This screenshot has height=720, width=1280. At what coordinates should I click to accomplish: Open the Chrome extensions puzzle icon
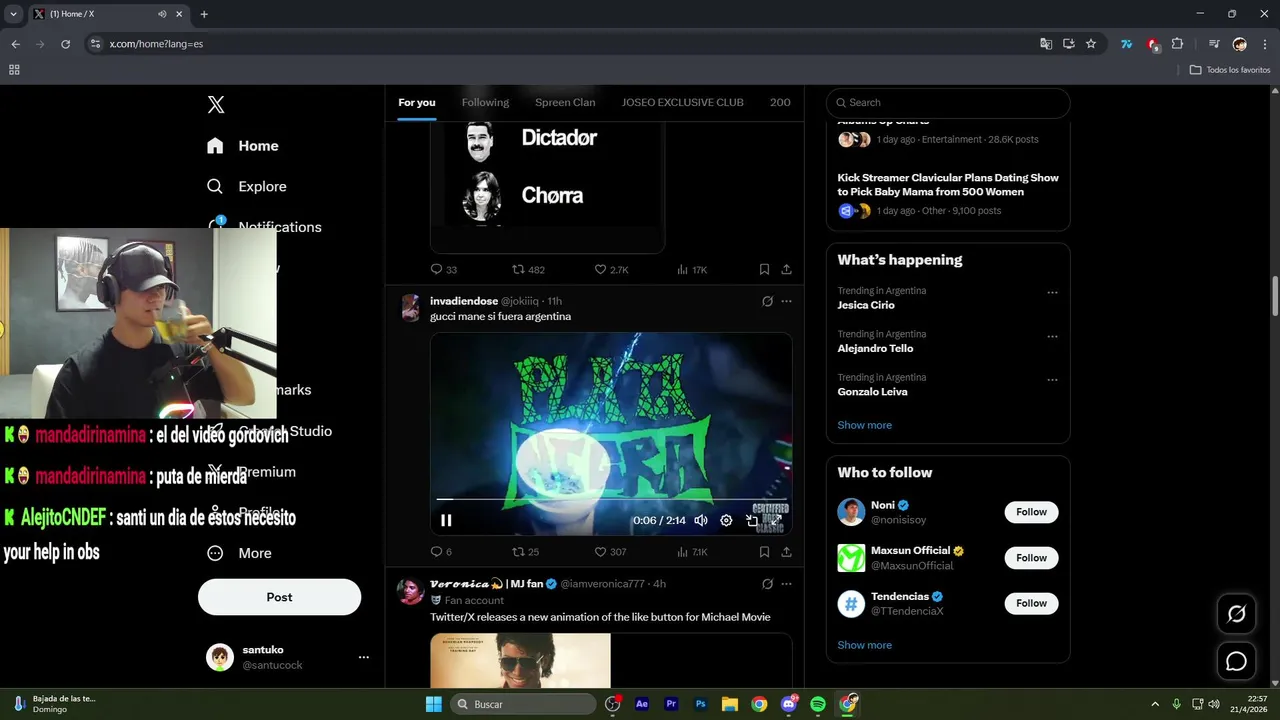click(1177, 44)
